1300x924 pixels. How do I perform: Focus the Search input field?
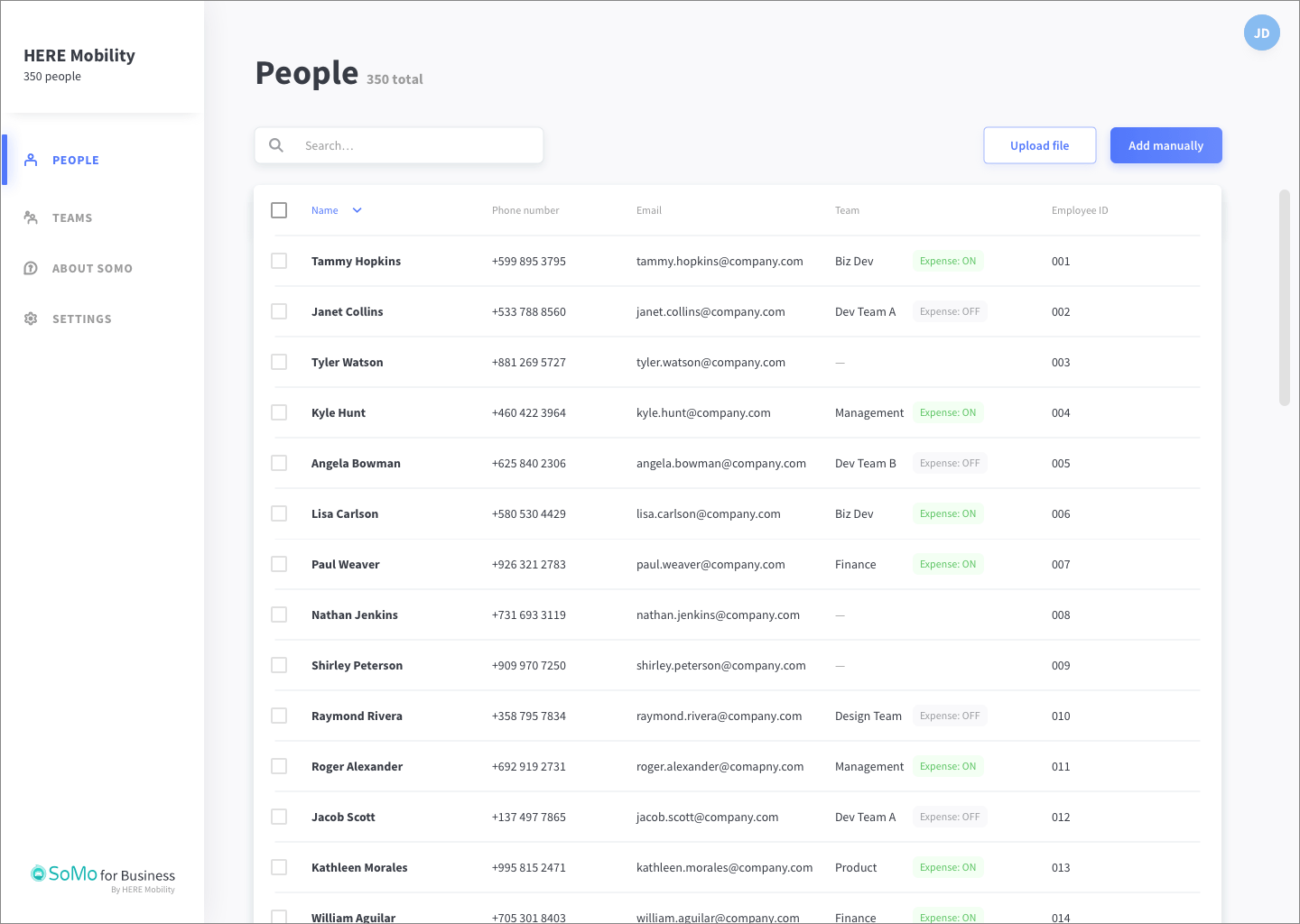click(x=399, y=145)
